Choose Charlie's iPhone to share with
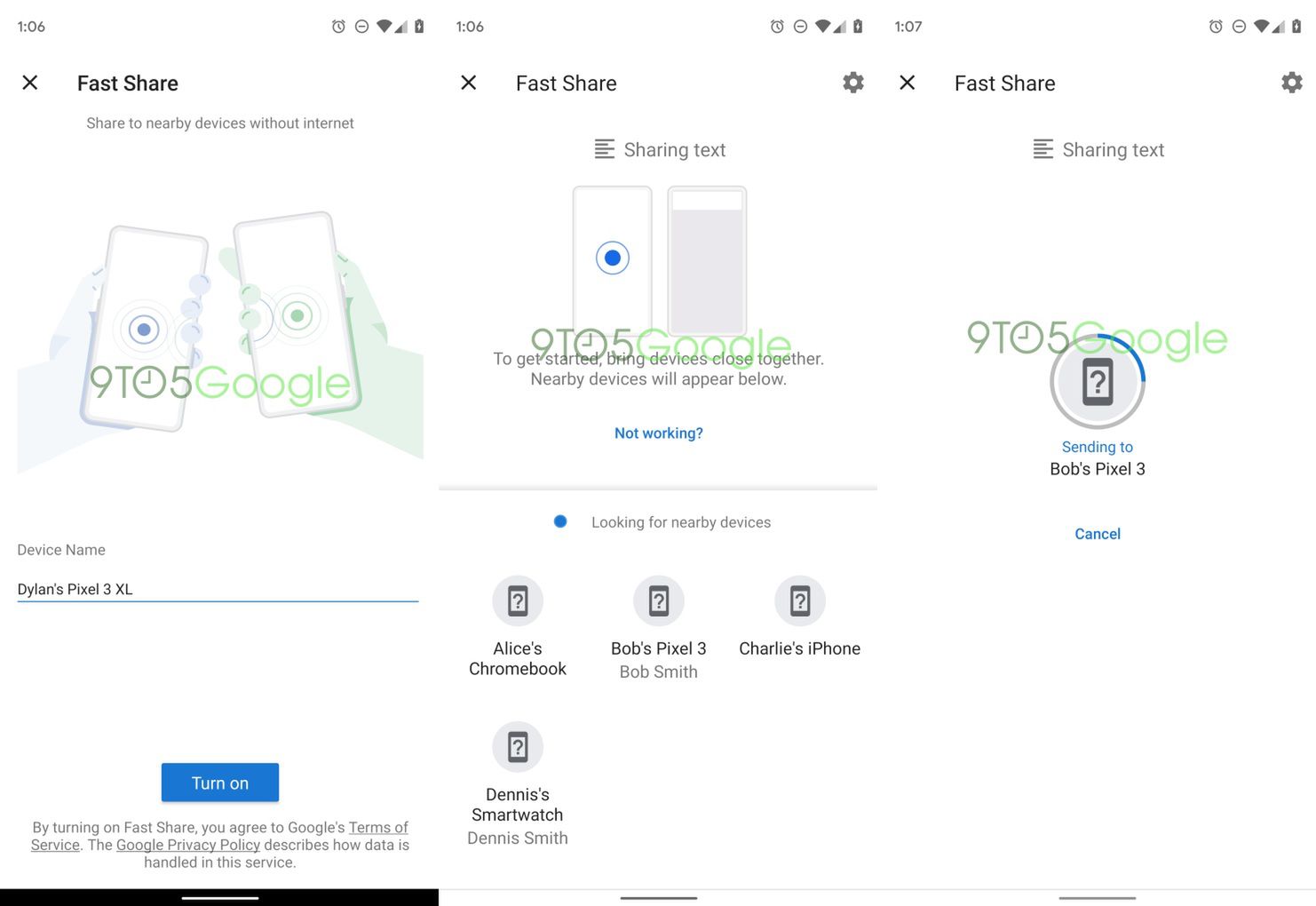 tap(799, 600)
